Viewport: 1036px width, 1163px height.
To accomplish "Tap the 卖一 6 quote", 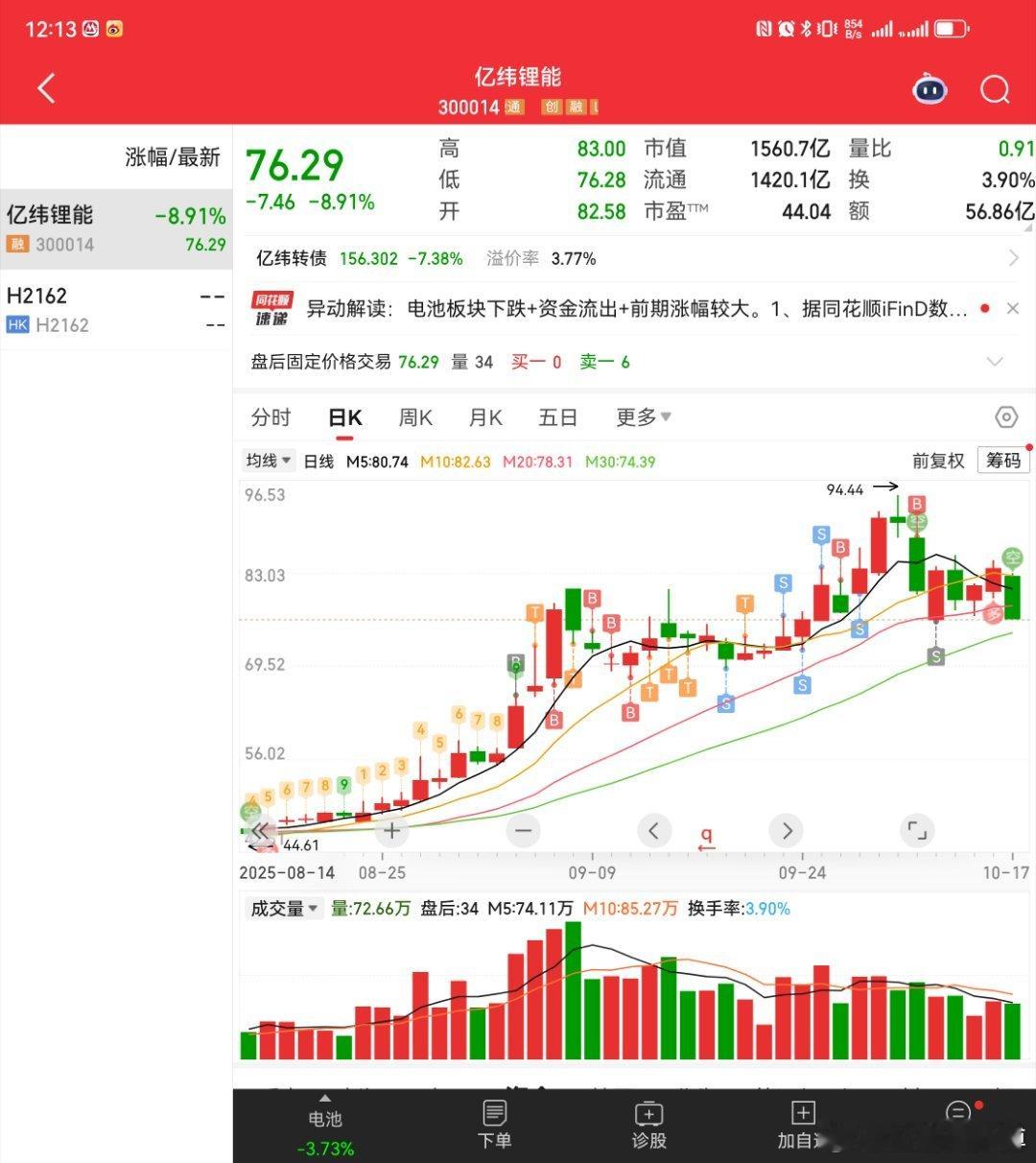I will coord(604,362).
